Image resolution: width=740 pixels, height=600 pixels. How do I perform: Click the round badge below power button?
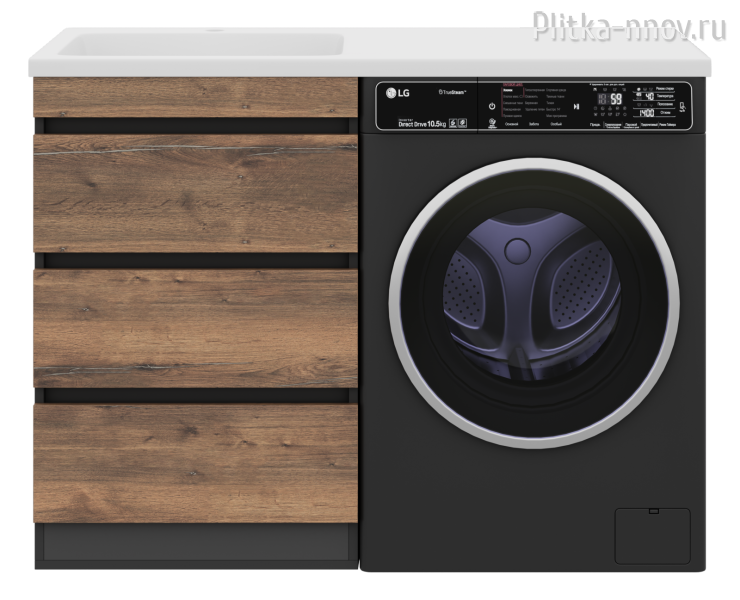[x=491, y=123]
